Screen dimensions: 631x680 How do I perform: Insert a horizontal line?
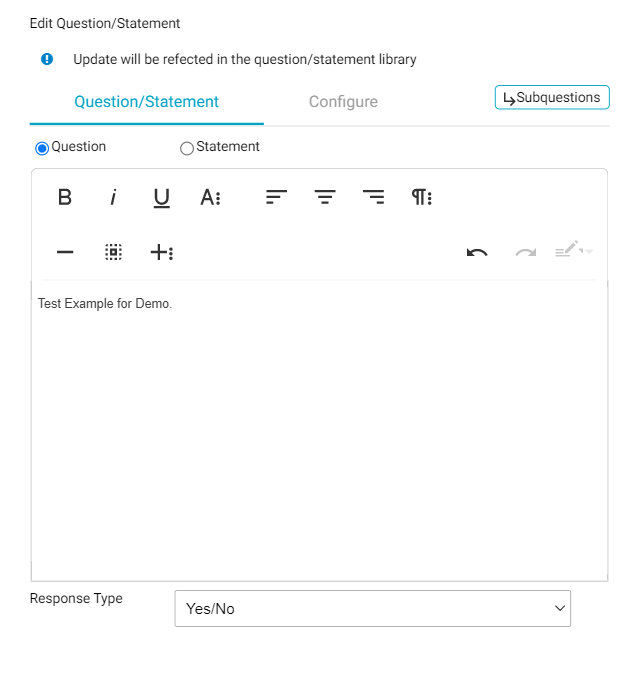65,252
